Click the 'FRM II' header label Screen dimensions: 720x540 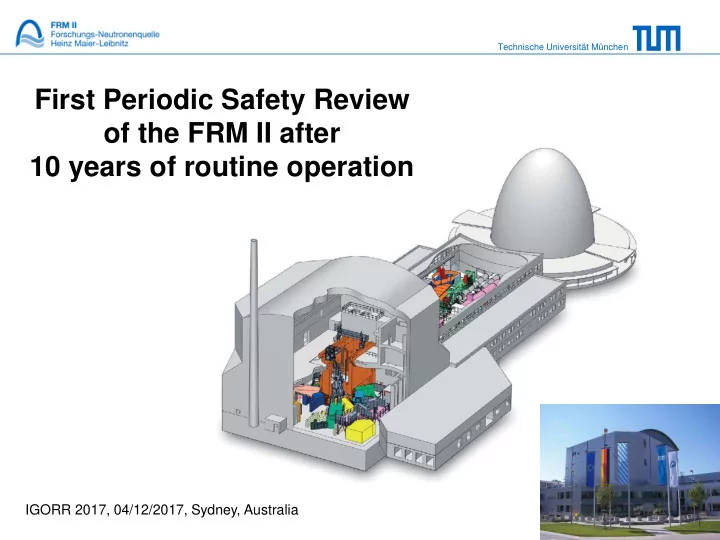coord(63,25)
